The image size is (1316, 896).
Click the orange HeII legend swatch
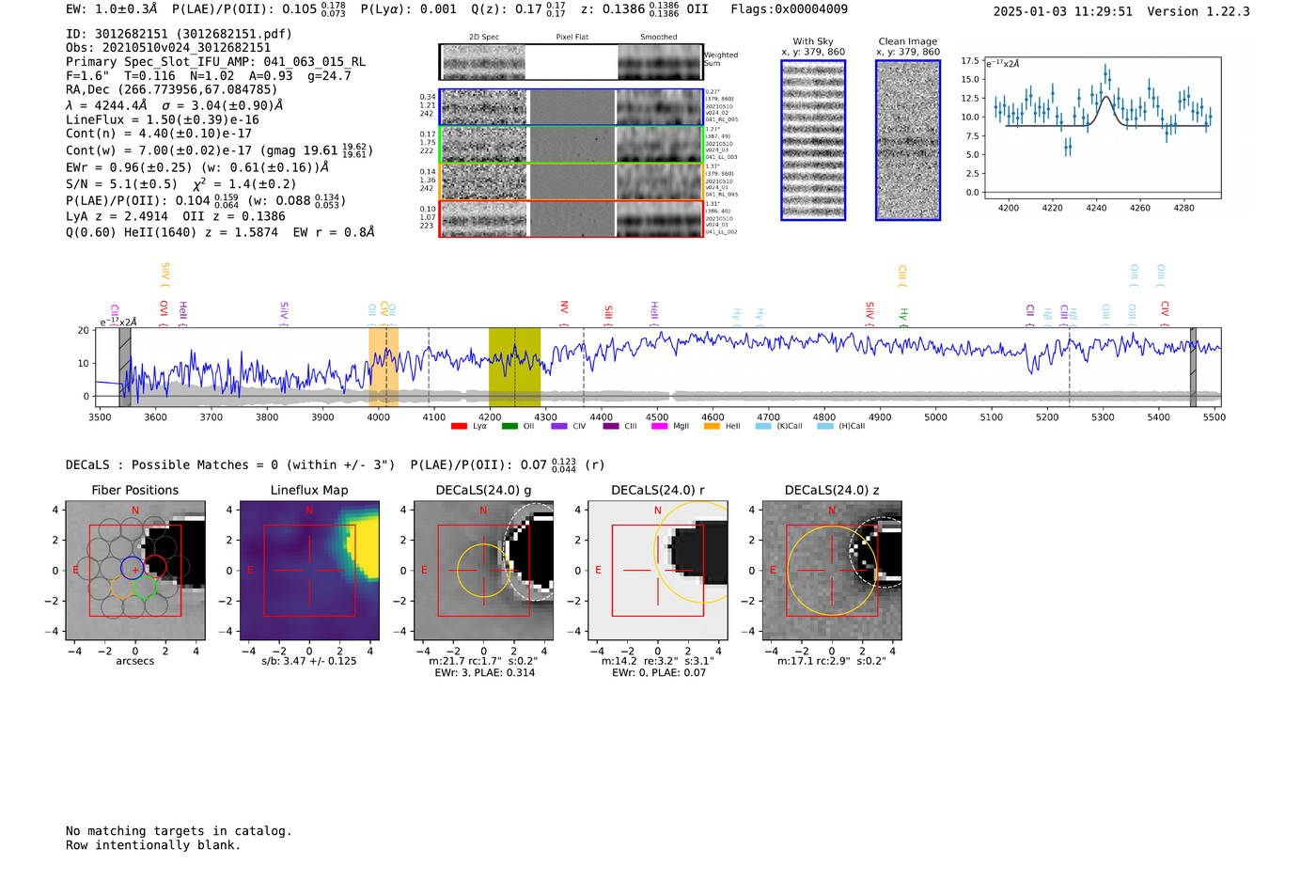pos(712,426)
